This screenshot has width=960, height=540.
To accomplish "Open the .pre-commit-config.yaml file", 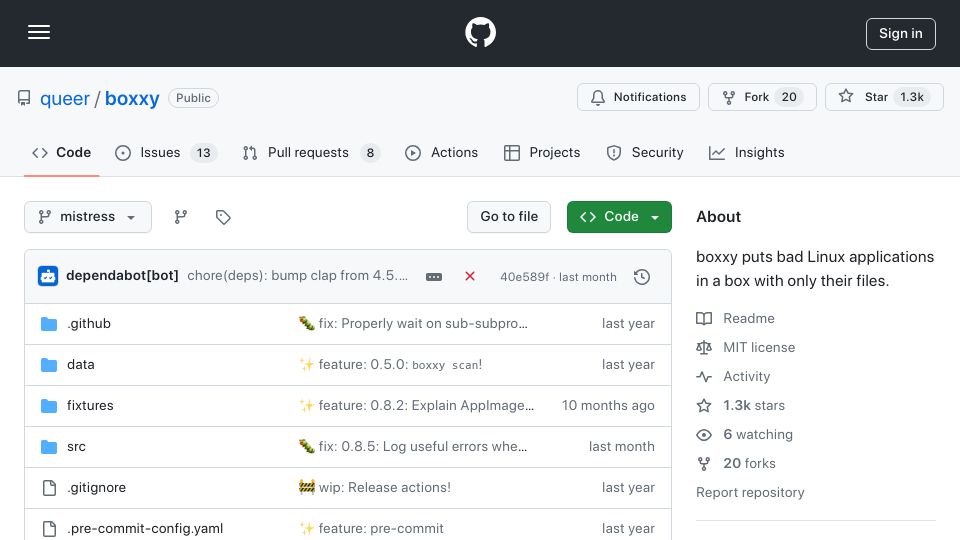I will (145, 528).
